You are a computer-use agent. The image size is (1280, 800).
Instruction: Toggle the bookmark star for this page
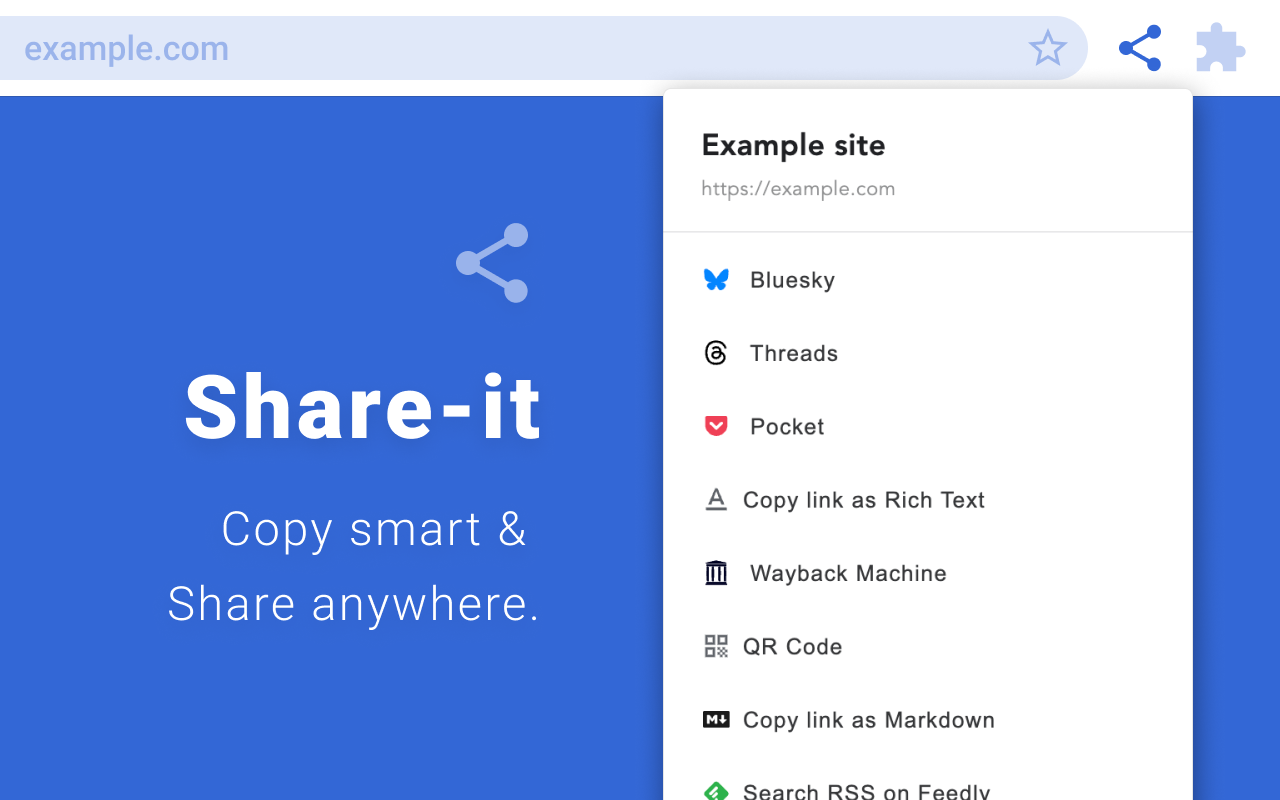pos(1047,47)
